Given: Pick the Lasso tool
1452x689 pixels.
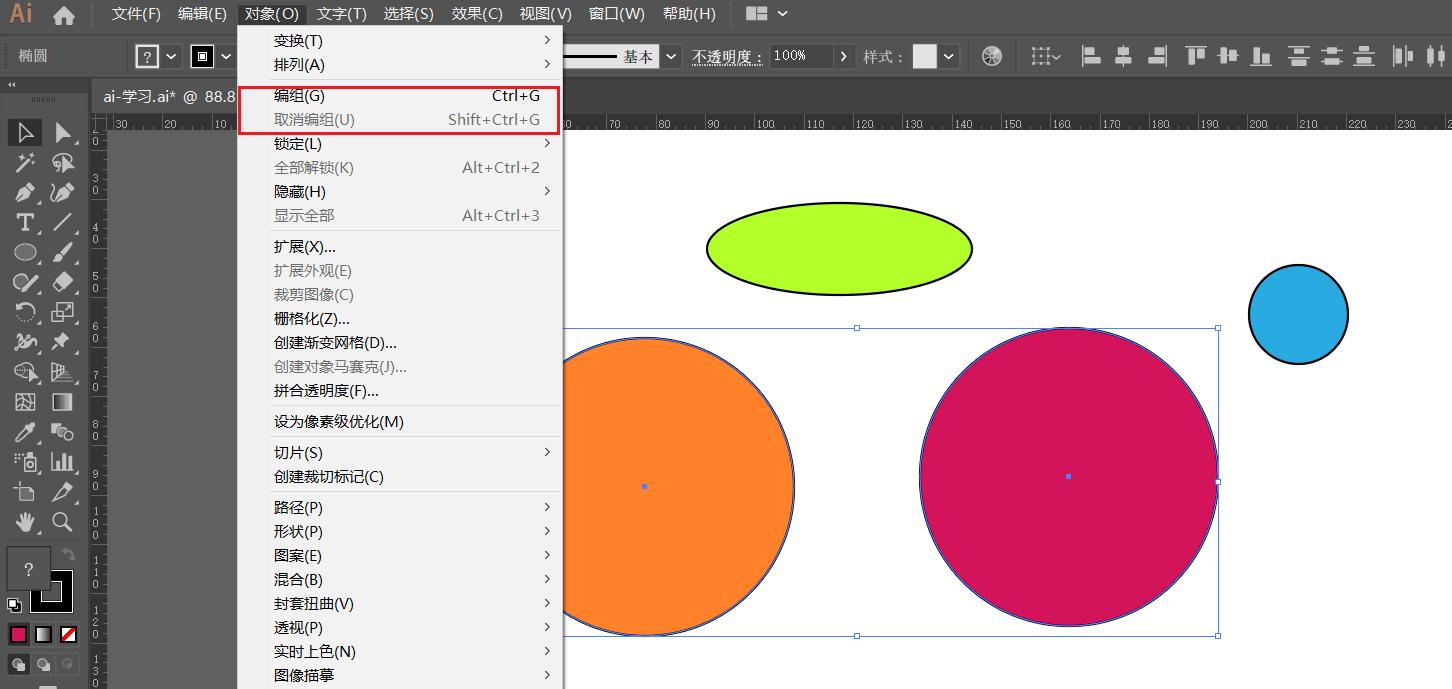Looking at the screenshot, I should coord(63,162).
